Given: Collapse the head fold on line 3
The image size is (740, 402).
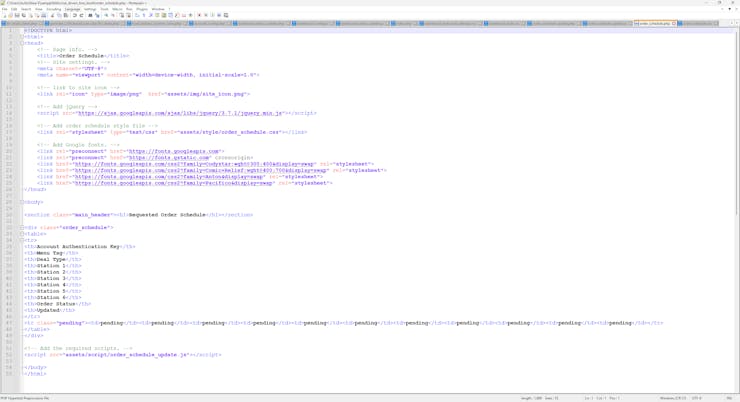Looking at the screenshot, I should pyautogui.click(x=22, y=43).
